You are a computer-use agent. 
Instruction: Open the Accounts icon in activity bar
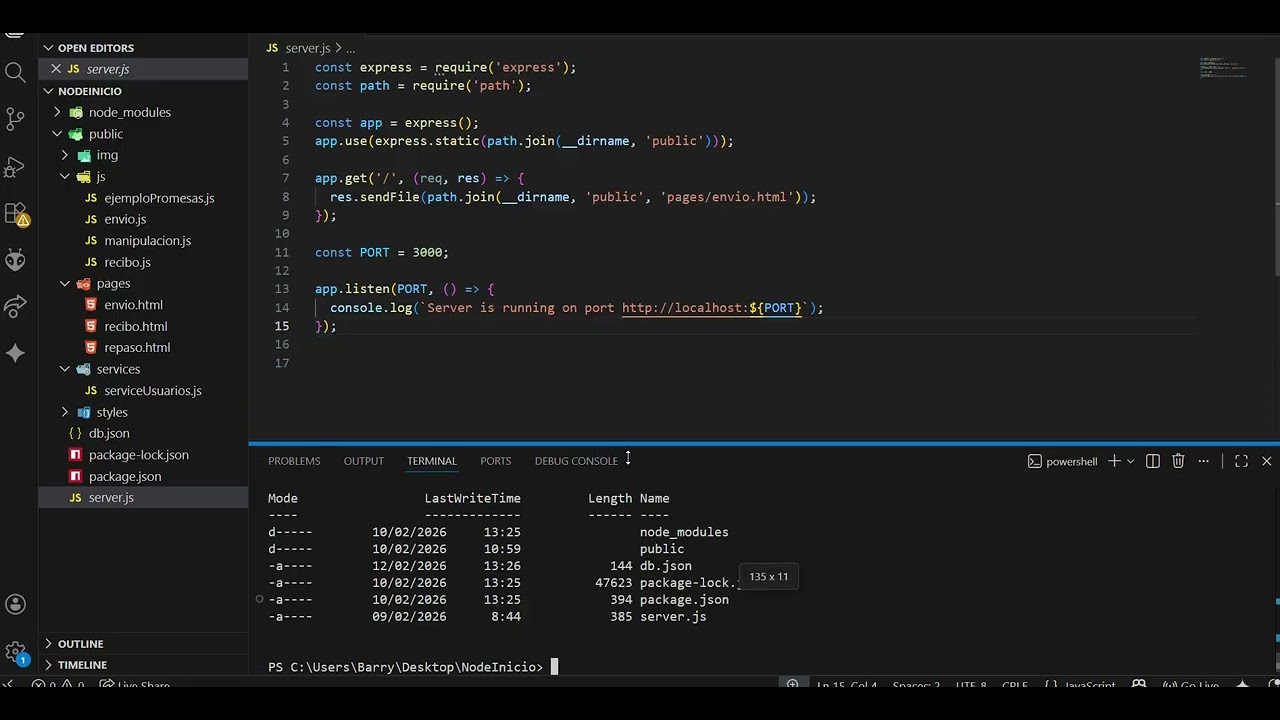point(15,604)
